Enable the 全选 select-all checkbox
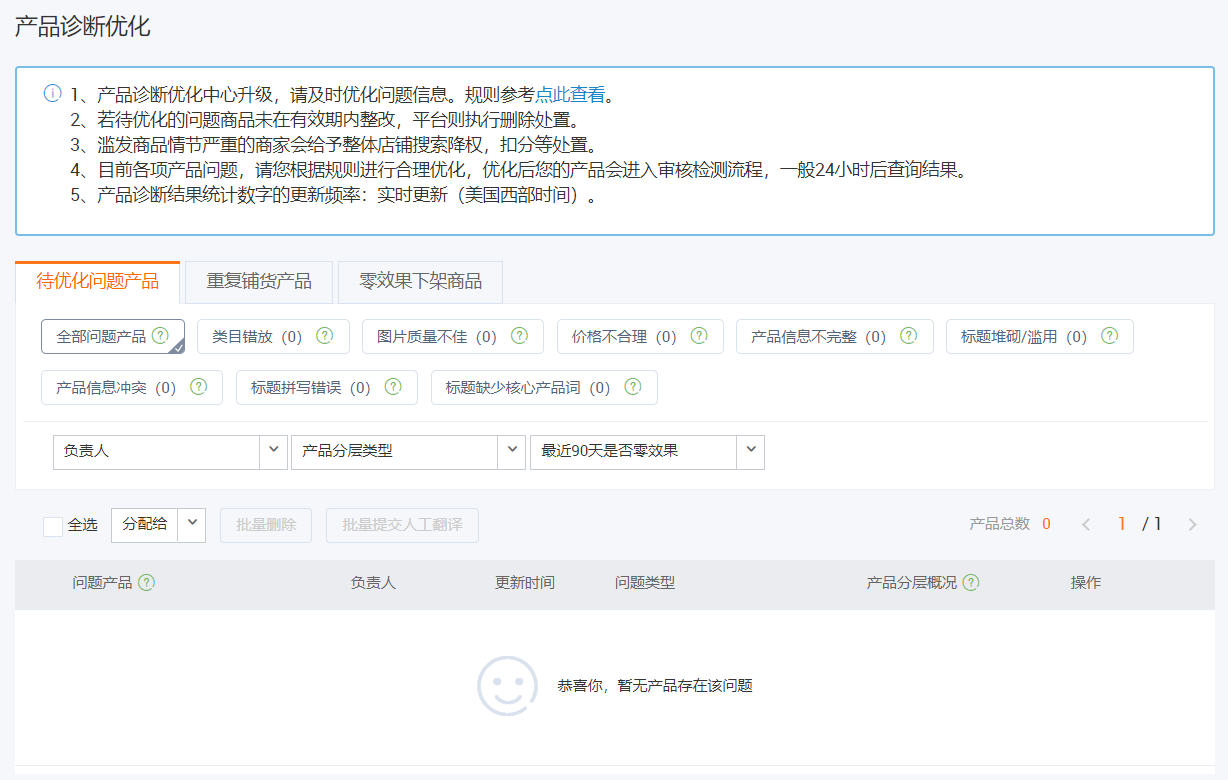This screenshot has width=1228, height=780. click(x=53, y=525)
